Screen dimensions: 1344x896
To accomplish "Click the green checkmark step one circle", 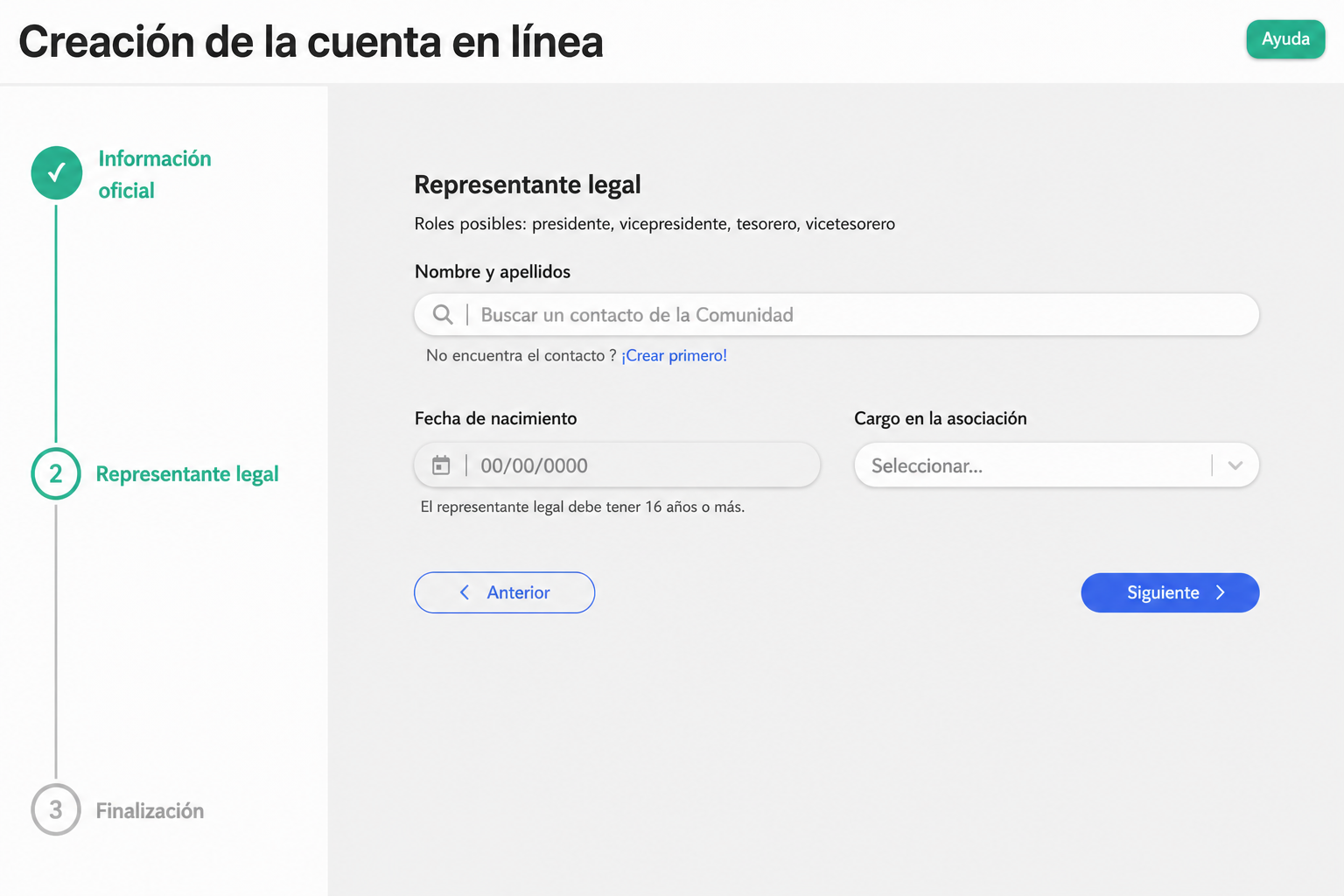I will click(x=57, y=173).
